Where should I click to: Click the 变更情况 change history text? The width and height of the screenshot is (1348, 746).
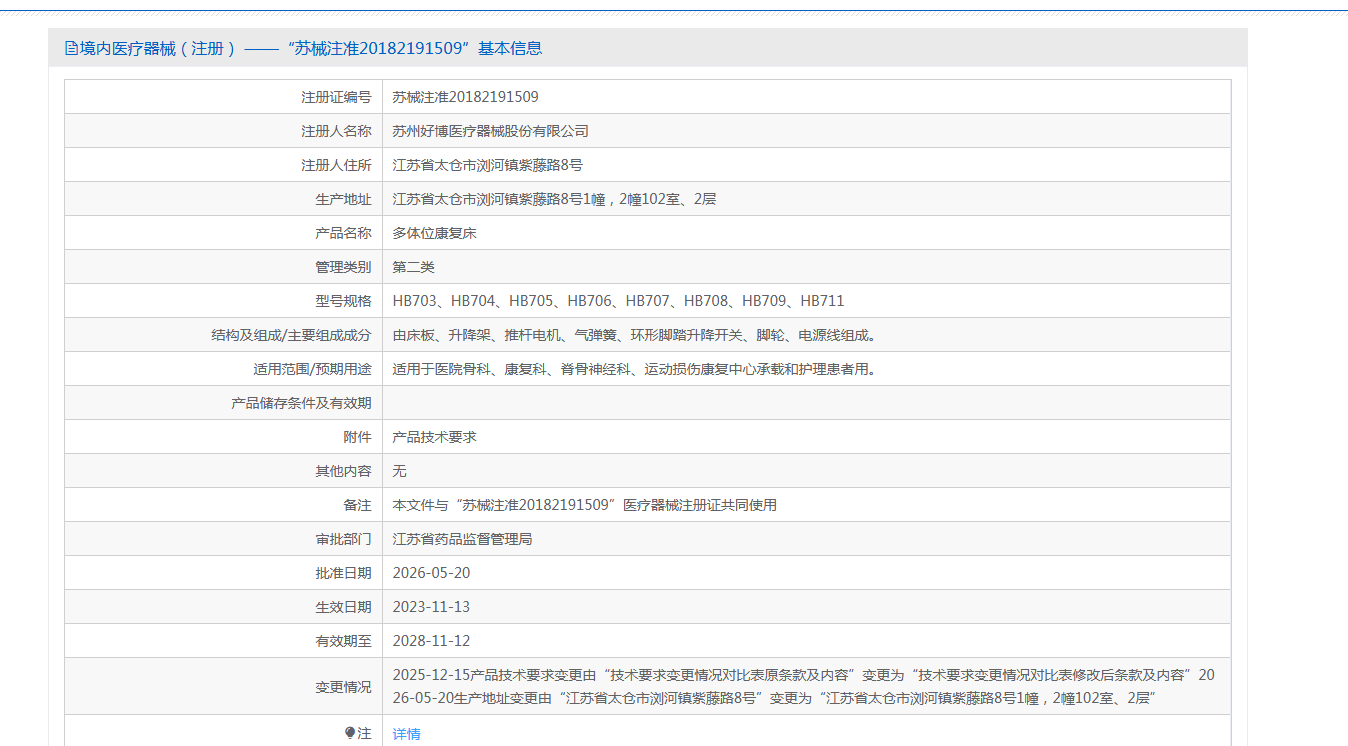(x=804, y=686)
